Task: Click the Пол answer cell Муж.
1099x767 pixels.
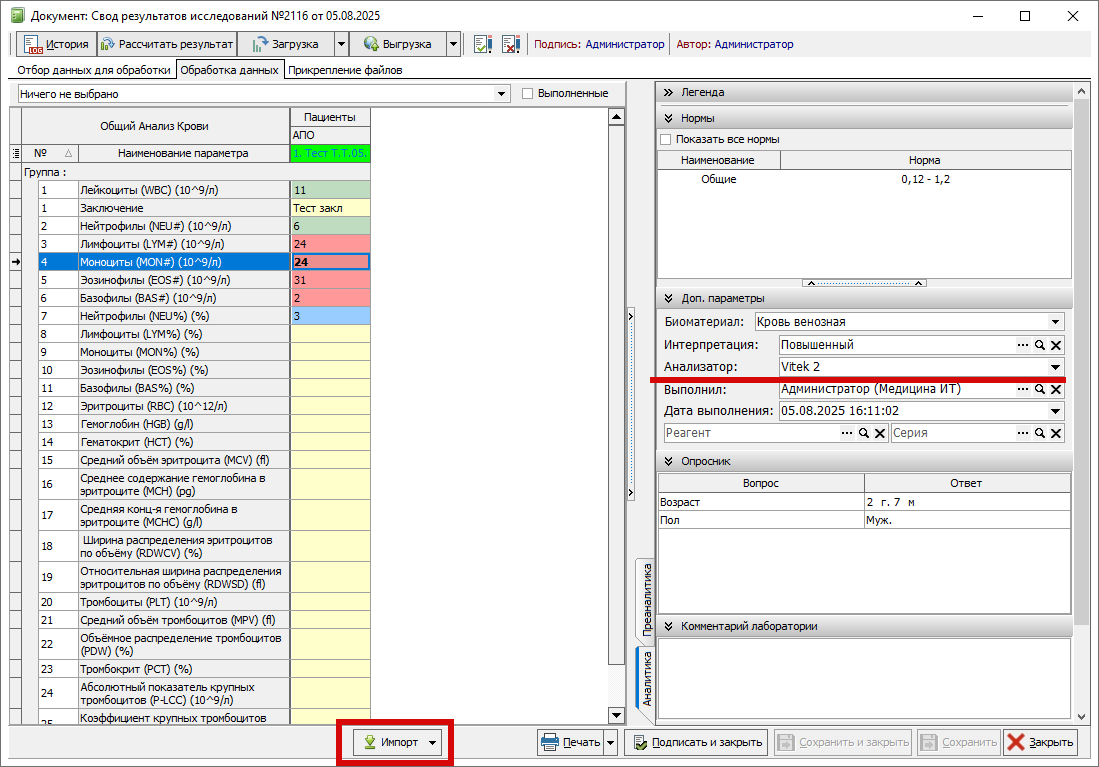Action: [967, 520]
